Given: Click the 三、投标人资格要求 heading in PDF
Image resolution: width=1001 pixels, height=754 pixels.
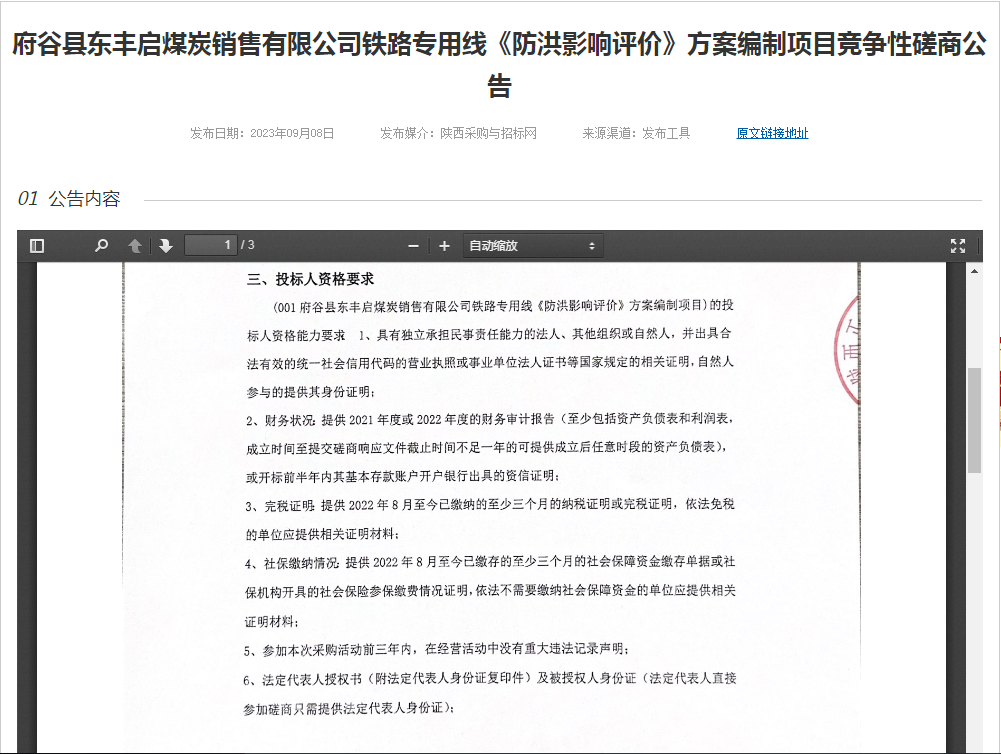Looking at the screenshot, I should click(310, 279).
